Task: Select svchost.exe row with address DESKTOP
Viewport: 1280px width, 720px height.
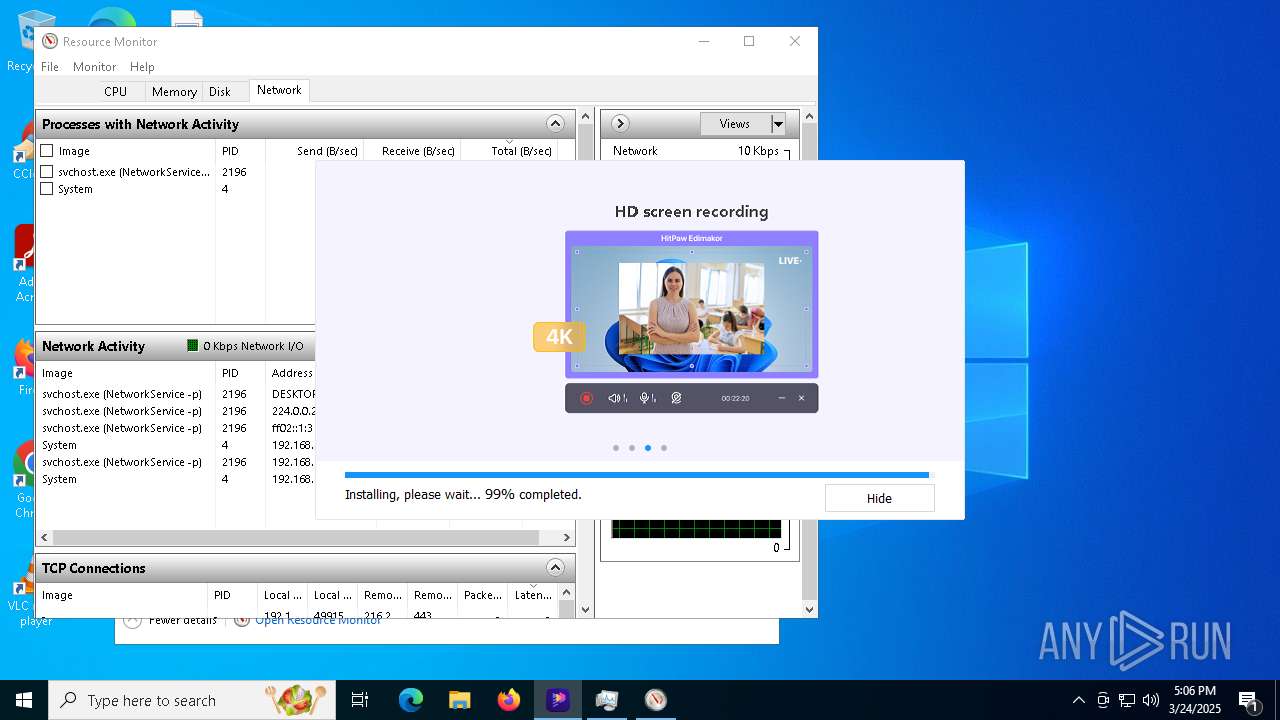Action: coord(177,394)
